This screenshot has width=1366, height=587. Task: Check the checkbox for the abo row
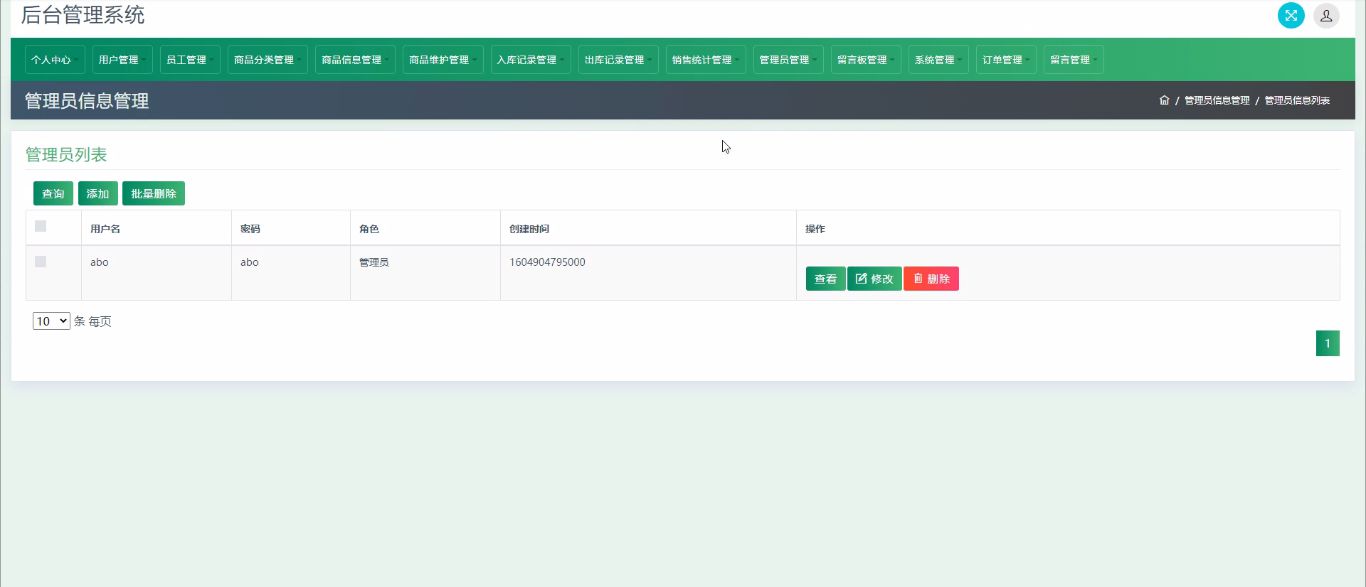(x=41, y=262)
